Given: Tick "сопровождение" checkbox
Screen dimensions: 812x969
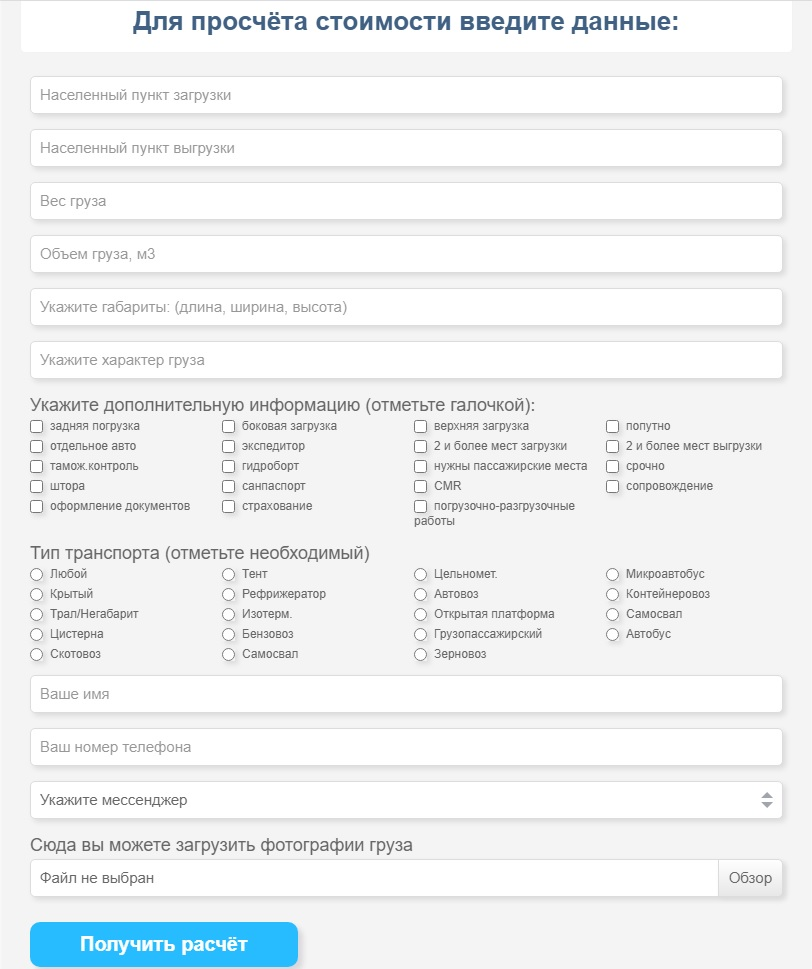Looking at the screenshot, I should tap(613, 487).
